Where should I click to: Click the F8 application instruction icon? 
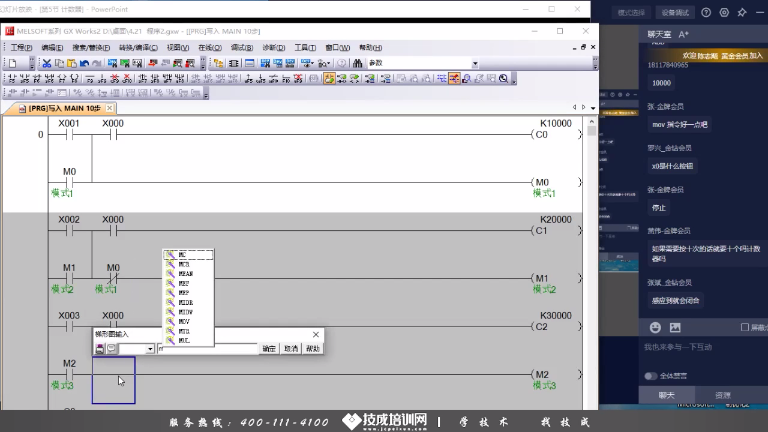pyautogui.click(x=75, y=78)
